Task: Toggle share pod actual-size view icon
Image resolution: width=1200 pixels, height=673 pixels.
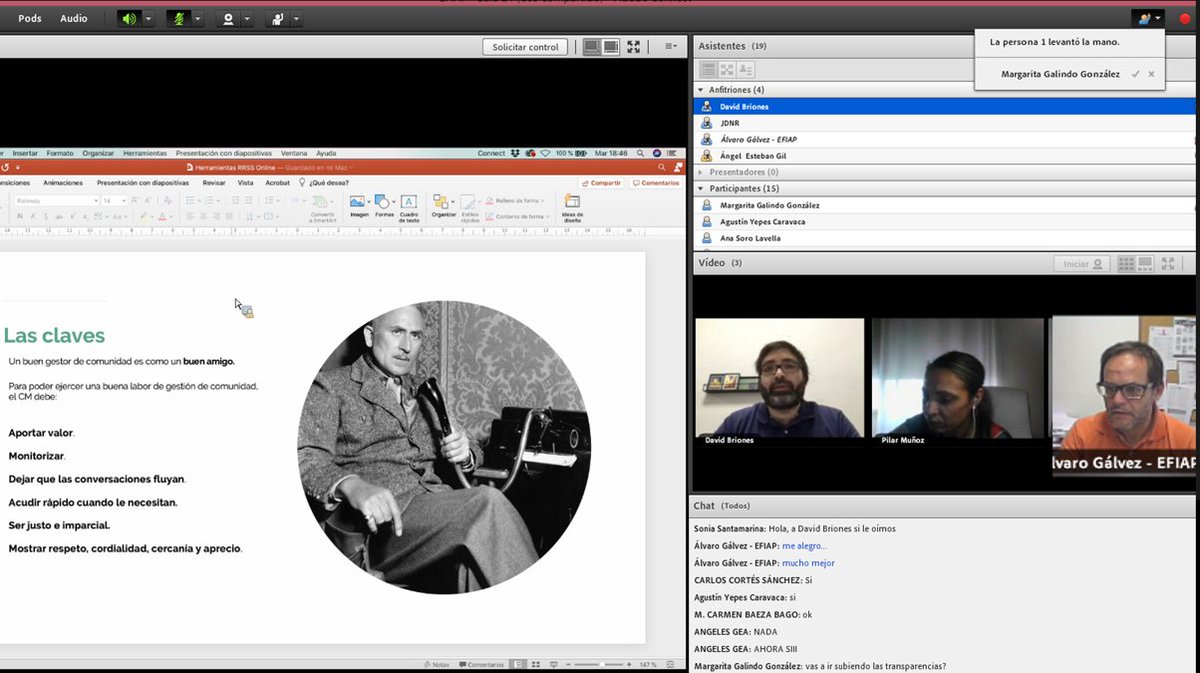Action: (x=610, y=47)
